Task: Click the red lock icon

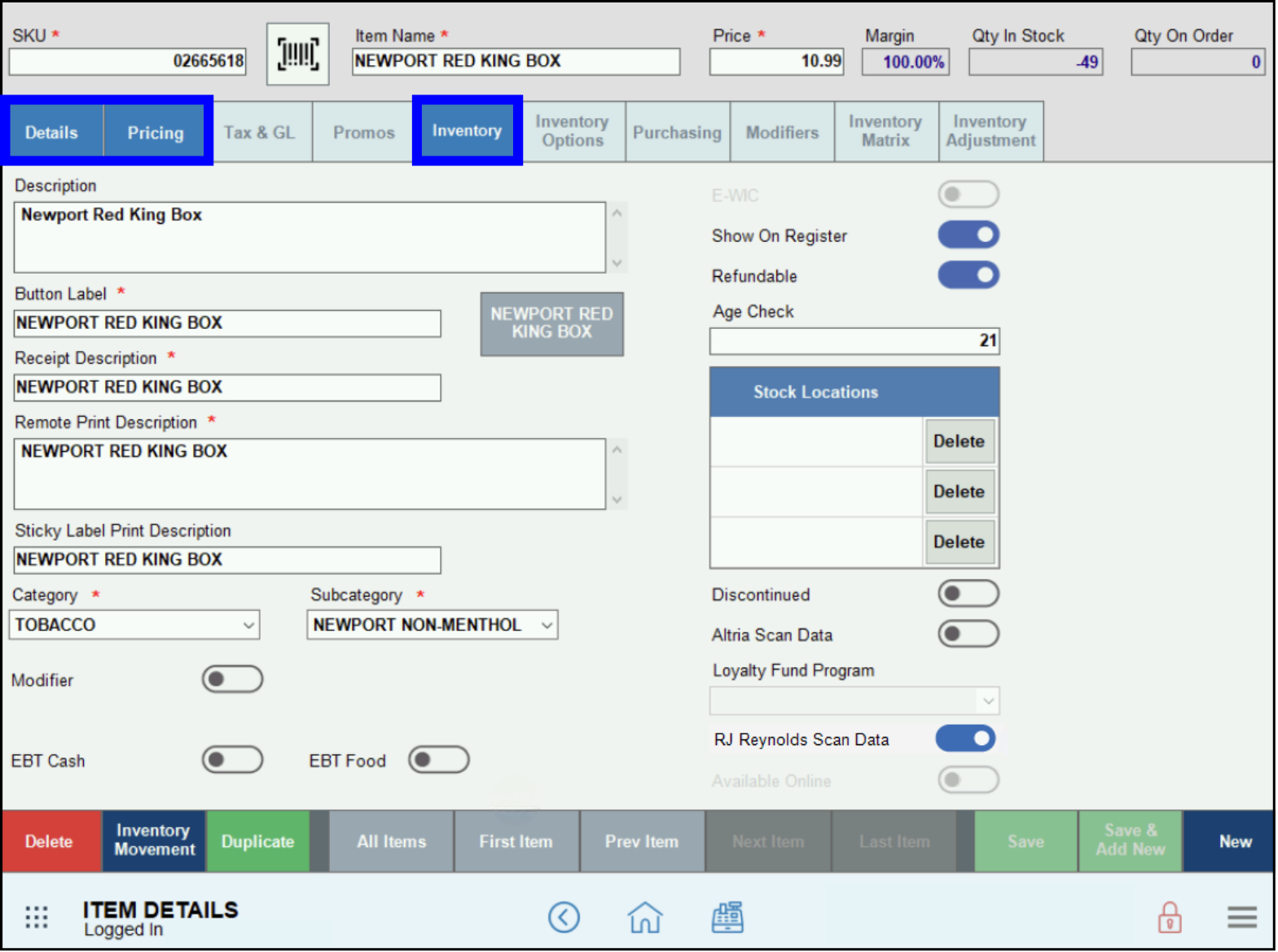Action: pos(1170,917)
